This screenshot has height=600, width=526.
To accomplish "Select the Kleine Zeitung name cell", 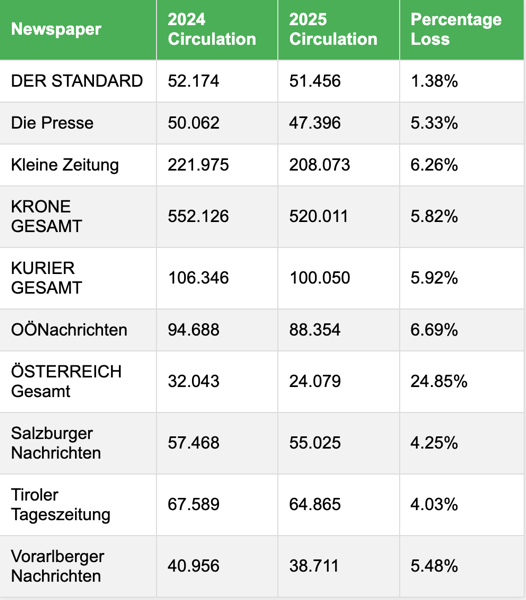I will click(78, 165).
